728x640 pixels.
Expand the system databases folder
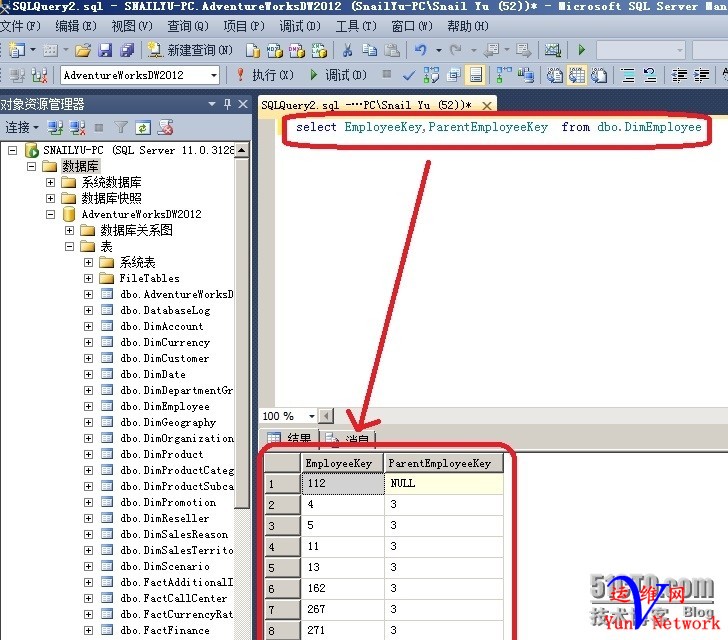tap(50, 182)
